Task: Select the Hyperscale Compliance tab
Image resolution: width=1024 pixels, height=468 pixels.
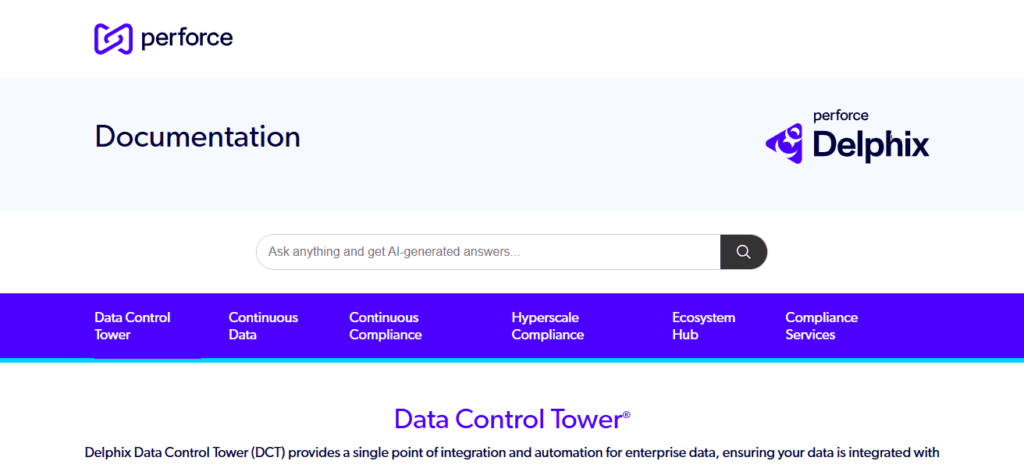Action: [x=547, y=326]
